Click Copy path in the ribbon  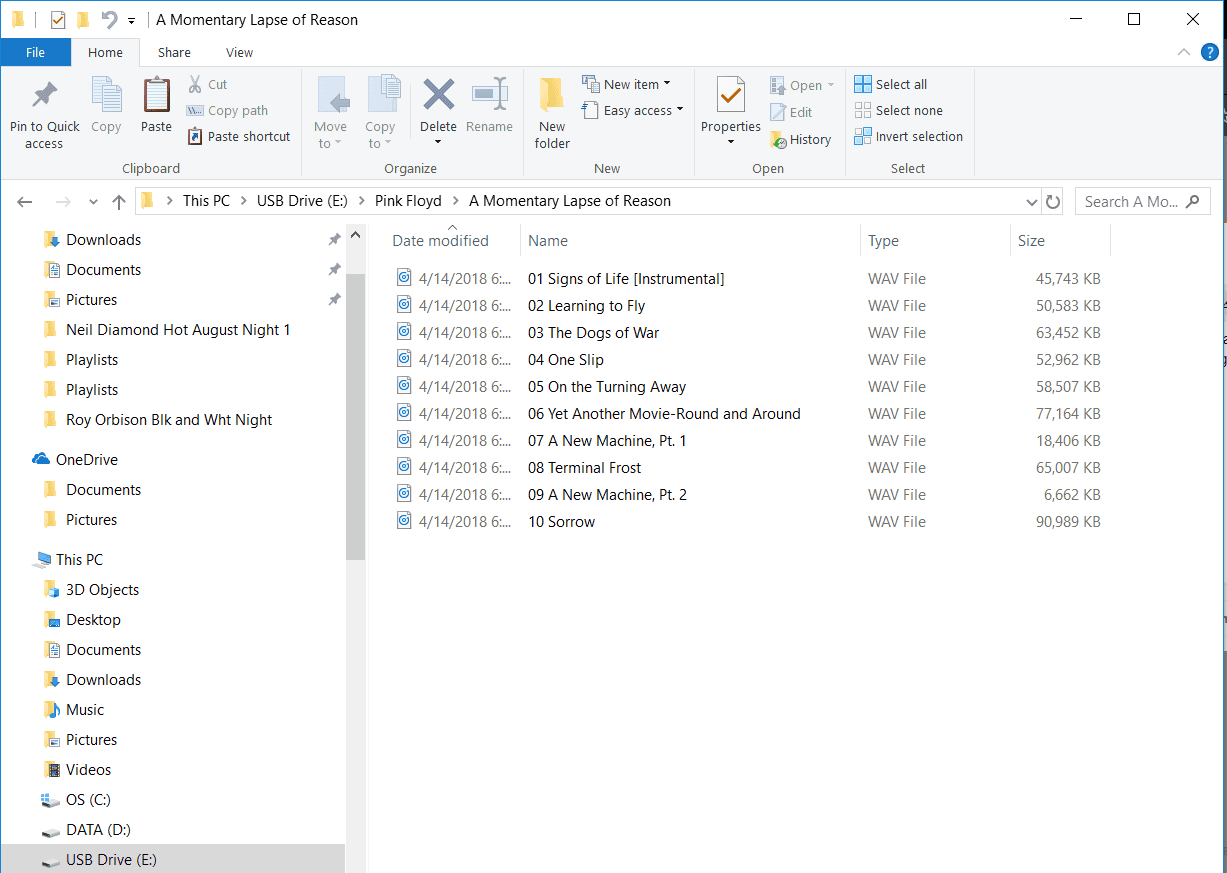227,110
